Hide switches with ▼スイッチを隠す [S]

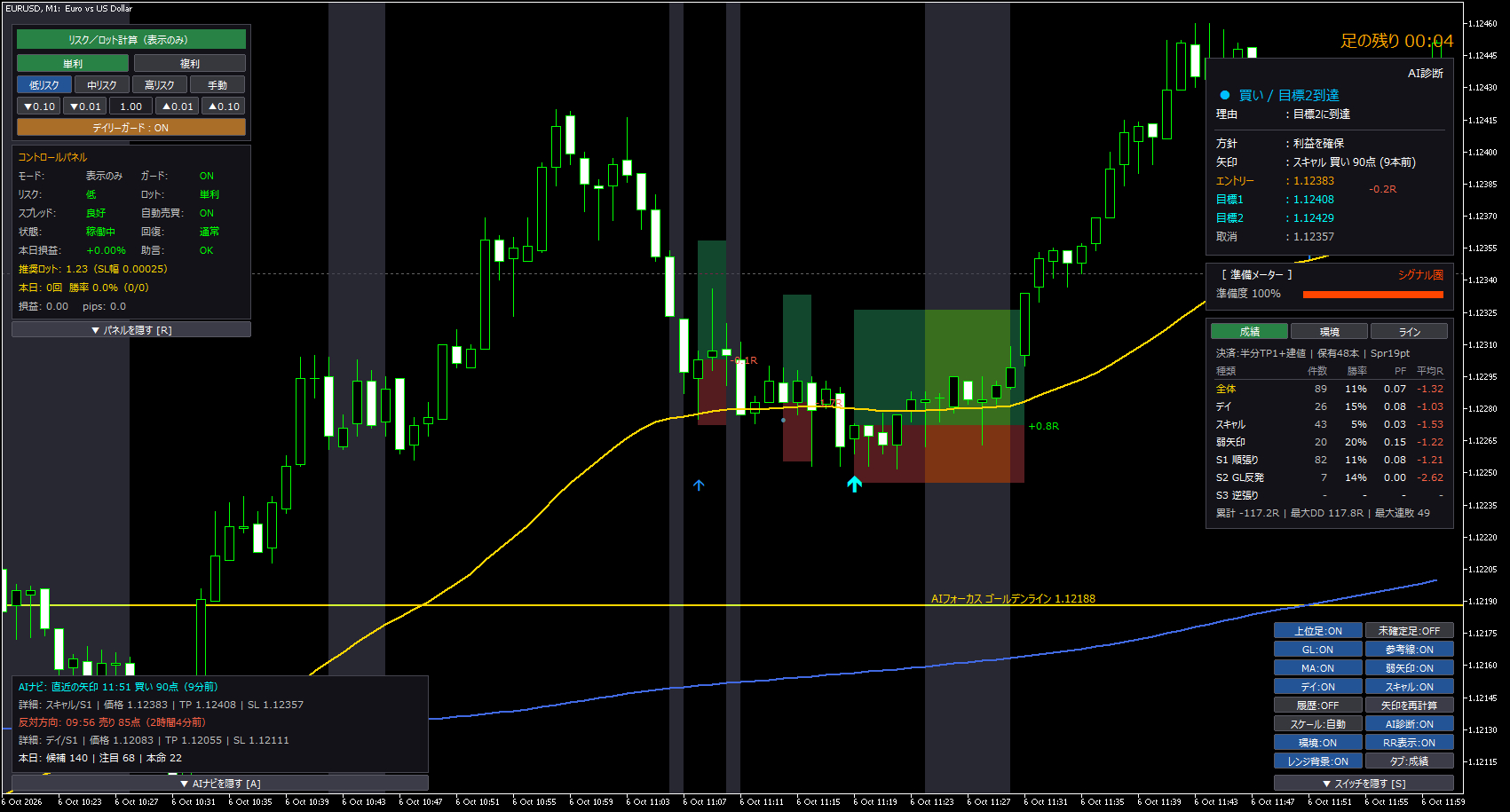tap(1364, 784)
